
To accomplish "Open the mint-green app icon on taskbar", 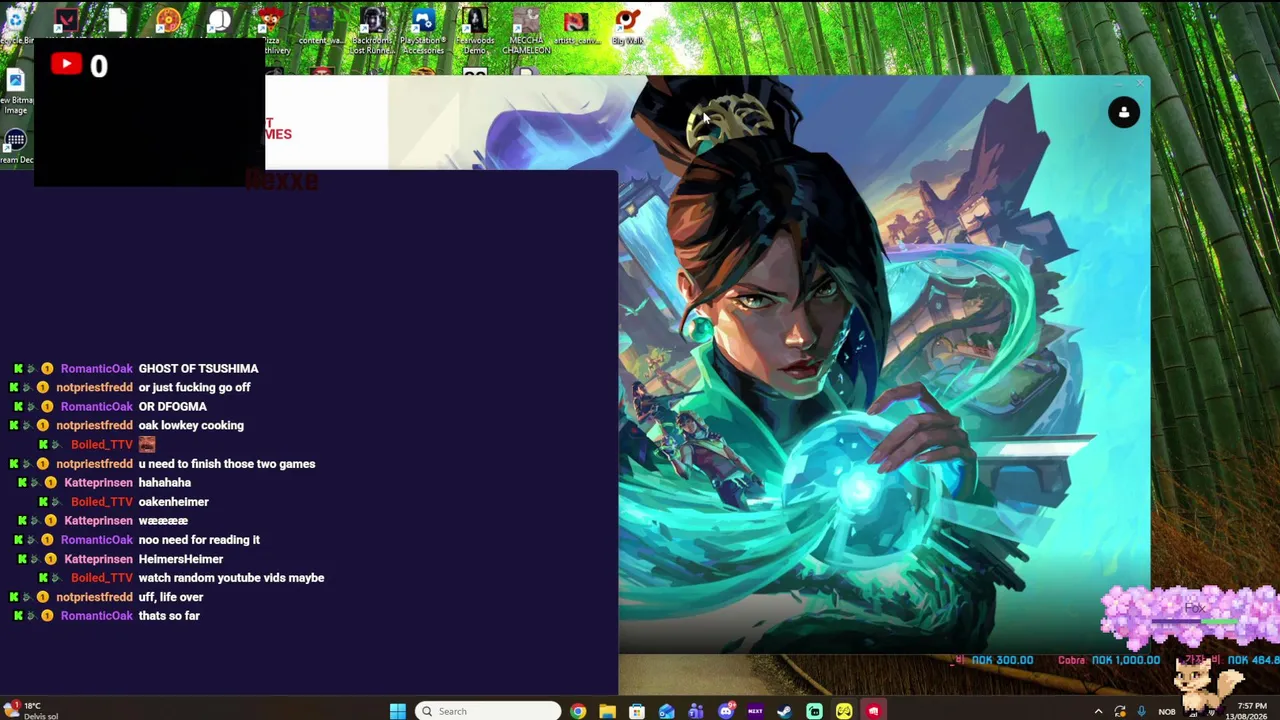I will pos(814,711).
